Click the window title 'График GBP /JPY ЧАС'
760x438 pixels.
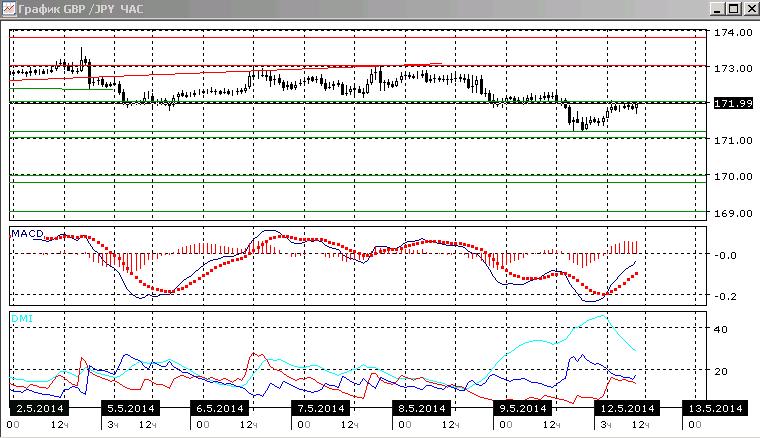coord(80,9)
